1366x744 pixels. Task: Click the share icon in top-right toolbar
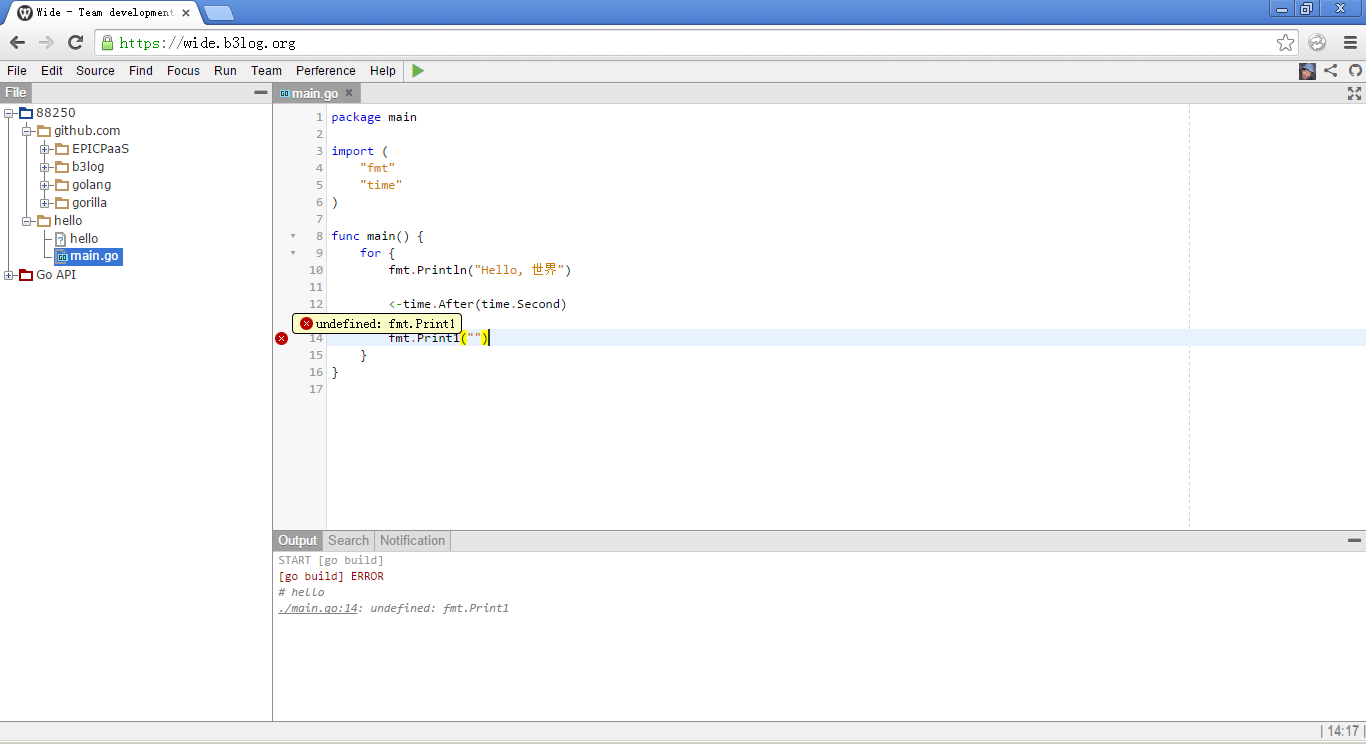[1330, 71]
